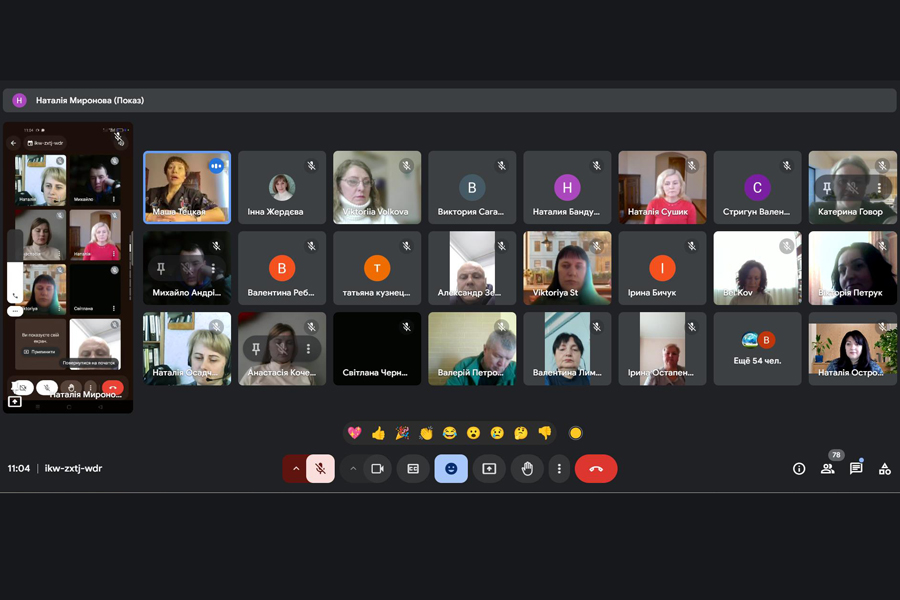This screenshot has width=900, height=600.
Task: Send thumbs up reaction
Action: click(378, 433)
